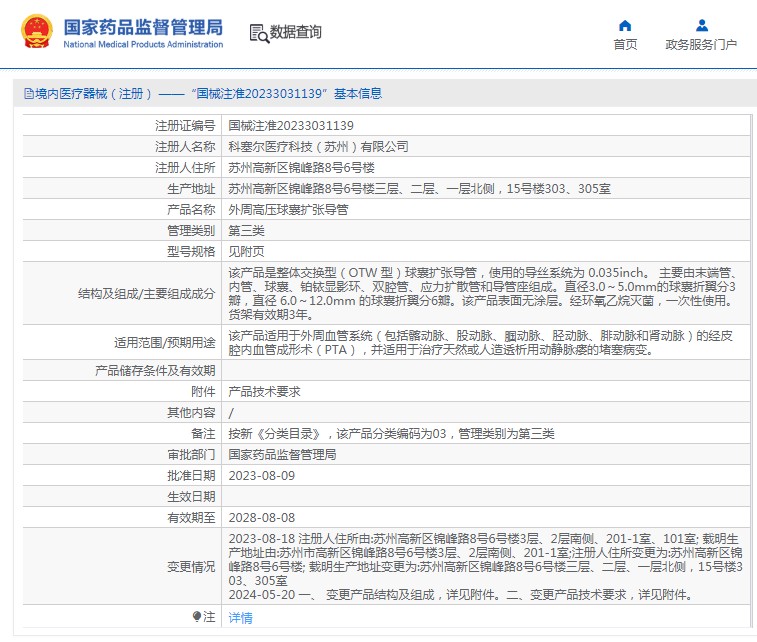Click the 见附页 model specification cell
This screenshot has height=642, width=757.
[x=246, y=251]
